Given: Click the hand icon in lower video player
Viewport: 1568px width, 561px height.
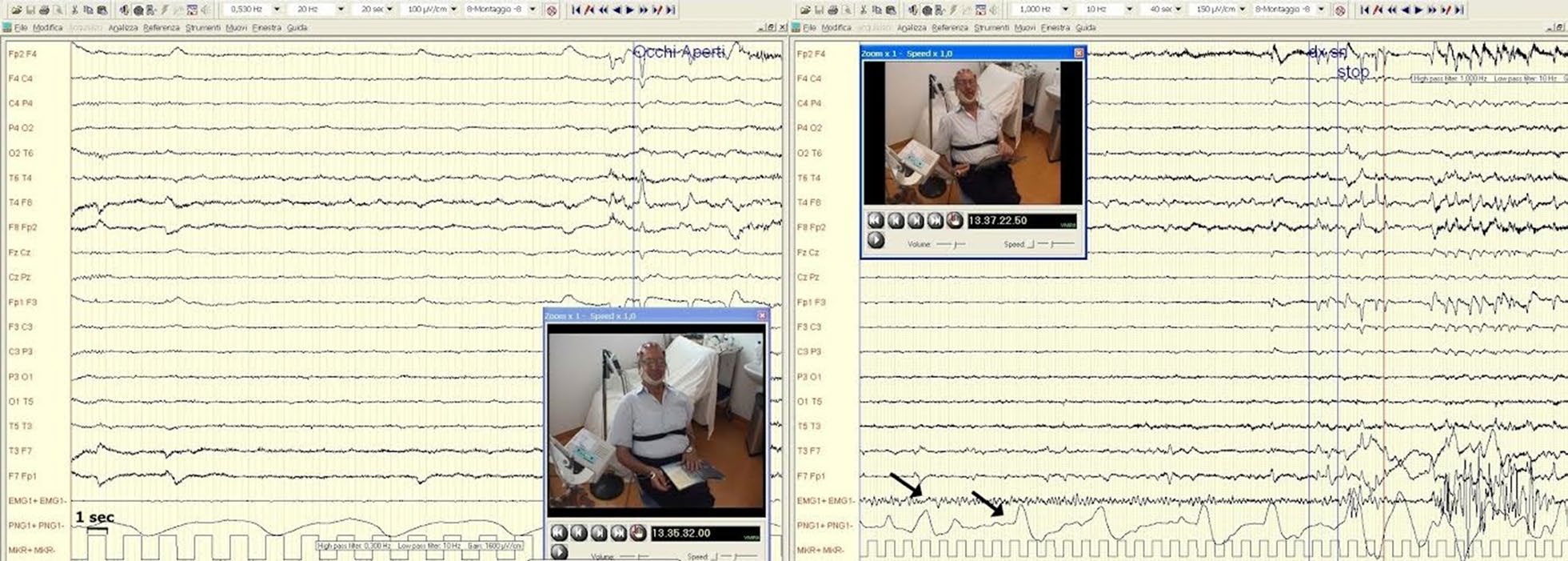Looking at the screenshot, I should coord(637,532).
